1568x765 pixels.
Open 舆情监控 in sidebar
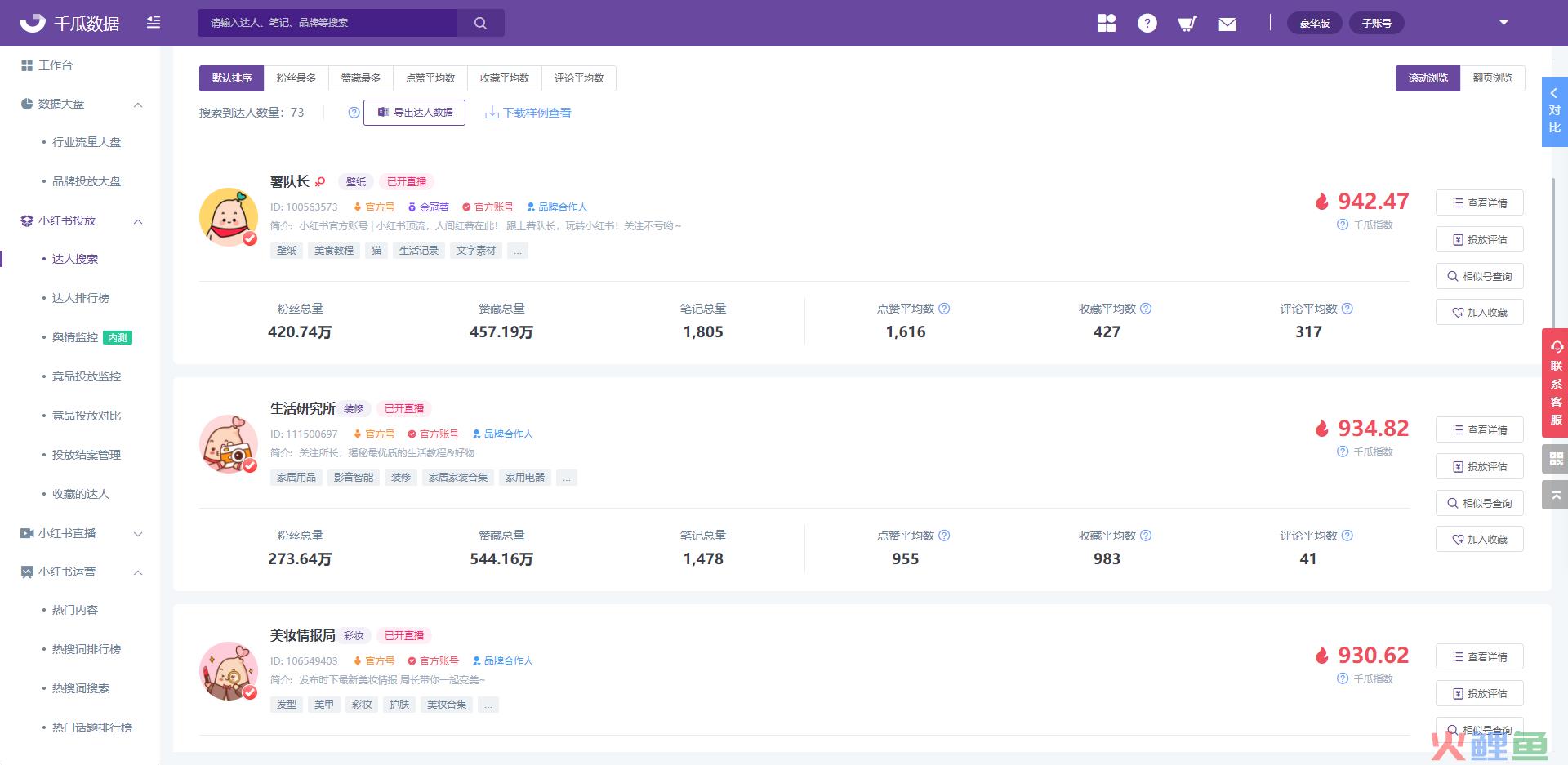click(75, 337)
